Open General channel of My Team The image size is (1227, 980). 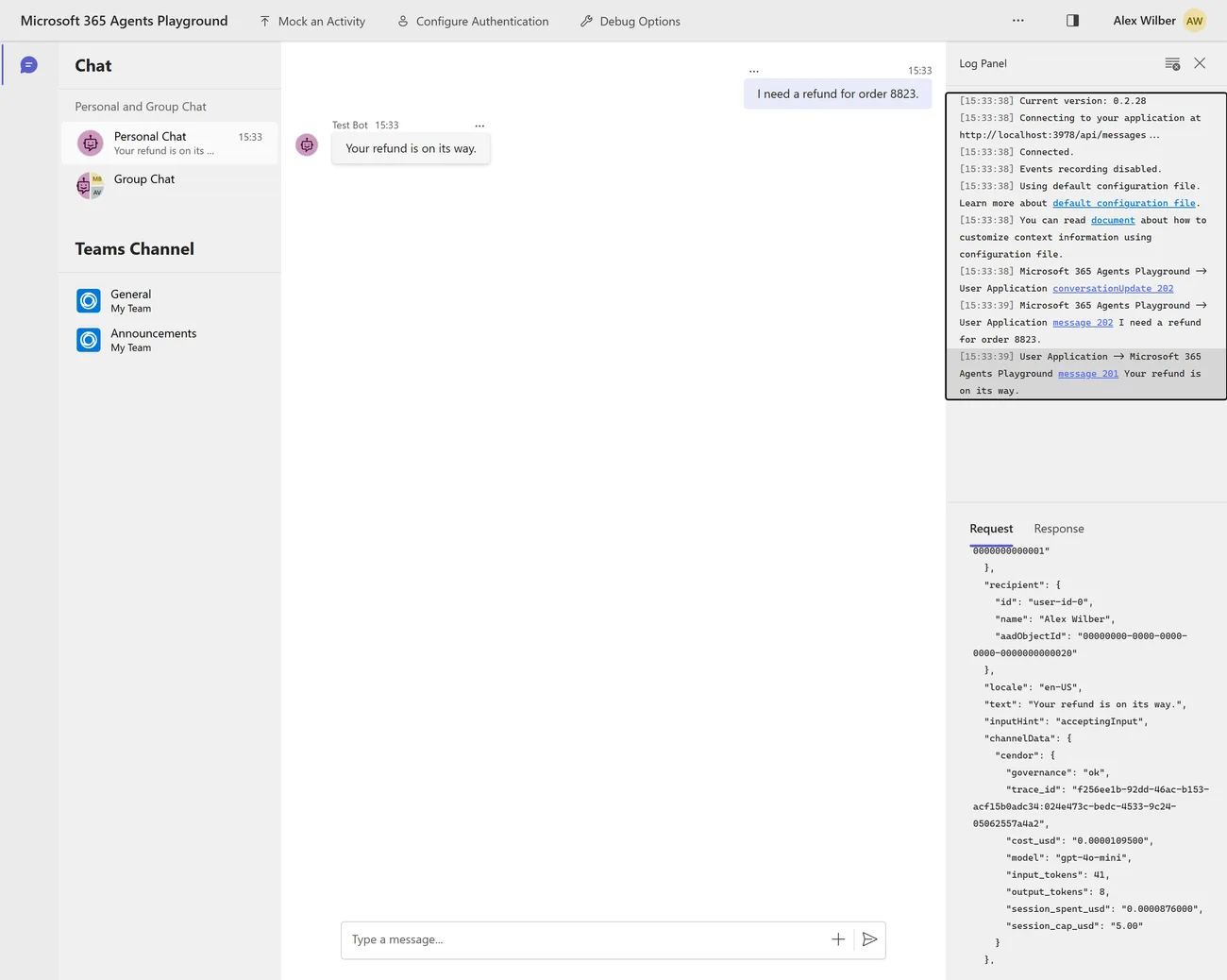coord(170,300)
